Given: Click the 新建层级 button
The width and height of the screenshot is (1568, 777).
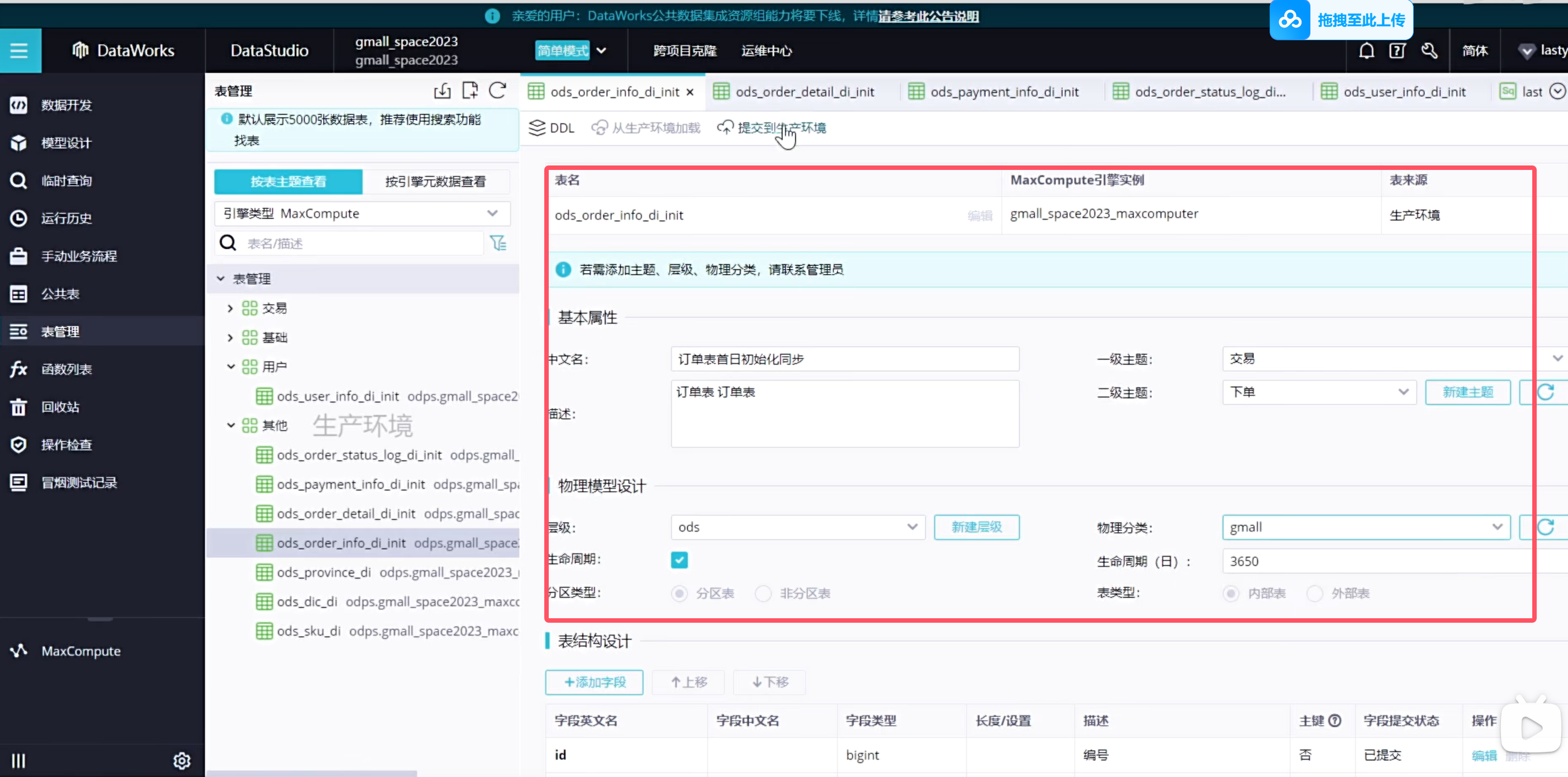Looking at the screenshot, I should click(976, 527).
